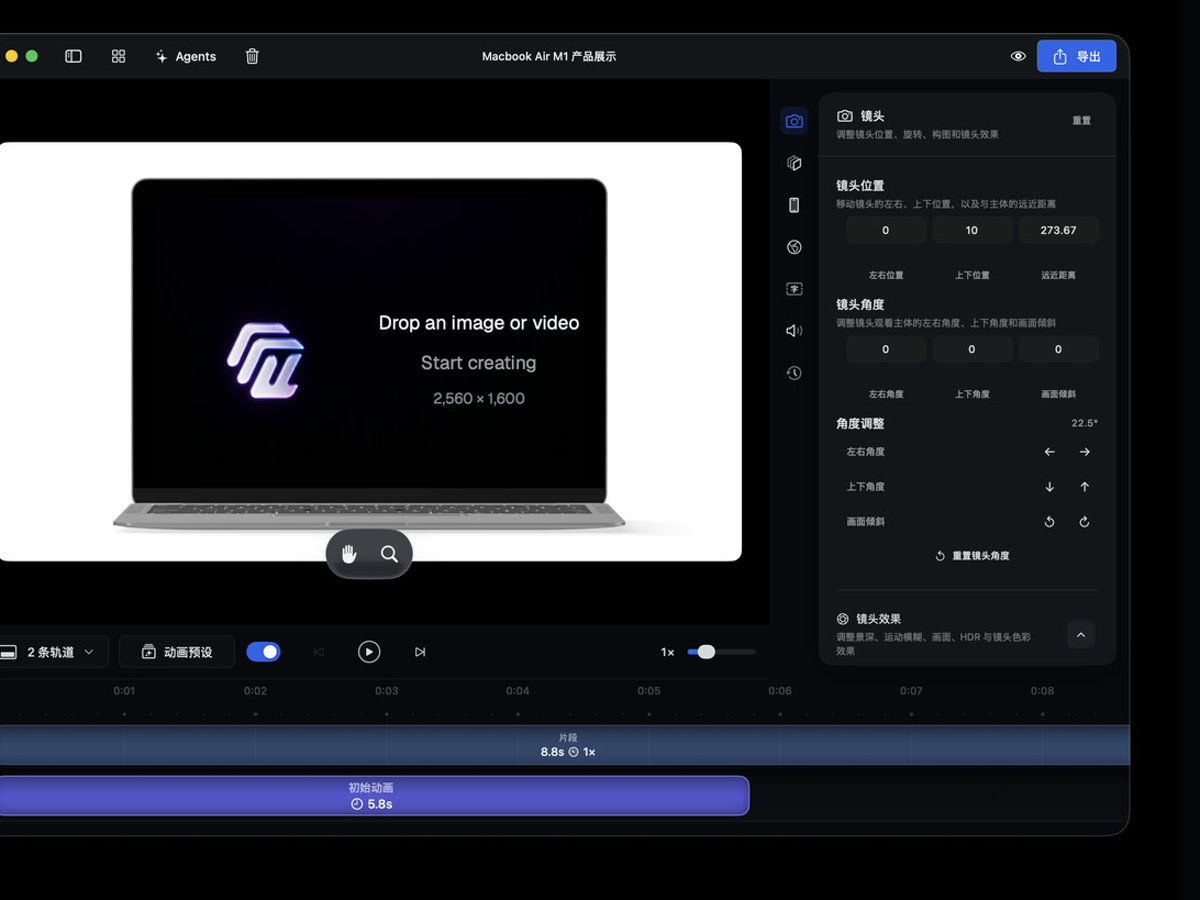Viewport: 1200px width, 900px height.
Task: Click left arrow for 左右角度
Action: pyautogui.click(x=1049, y=452)
